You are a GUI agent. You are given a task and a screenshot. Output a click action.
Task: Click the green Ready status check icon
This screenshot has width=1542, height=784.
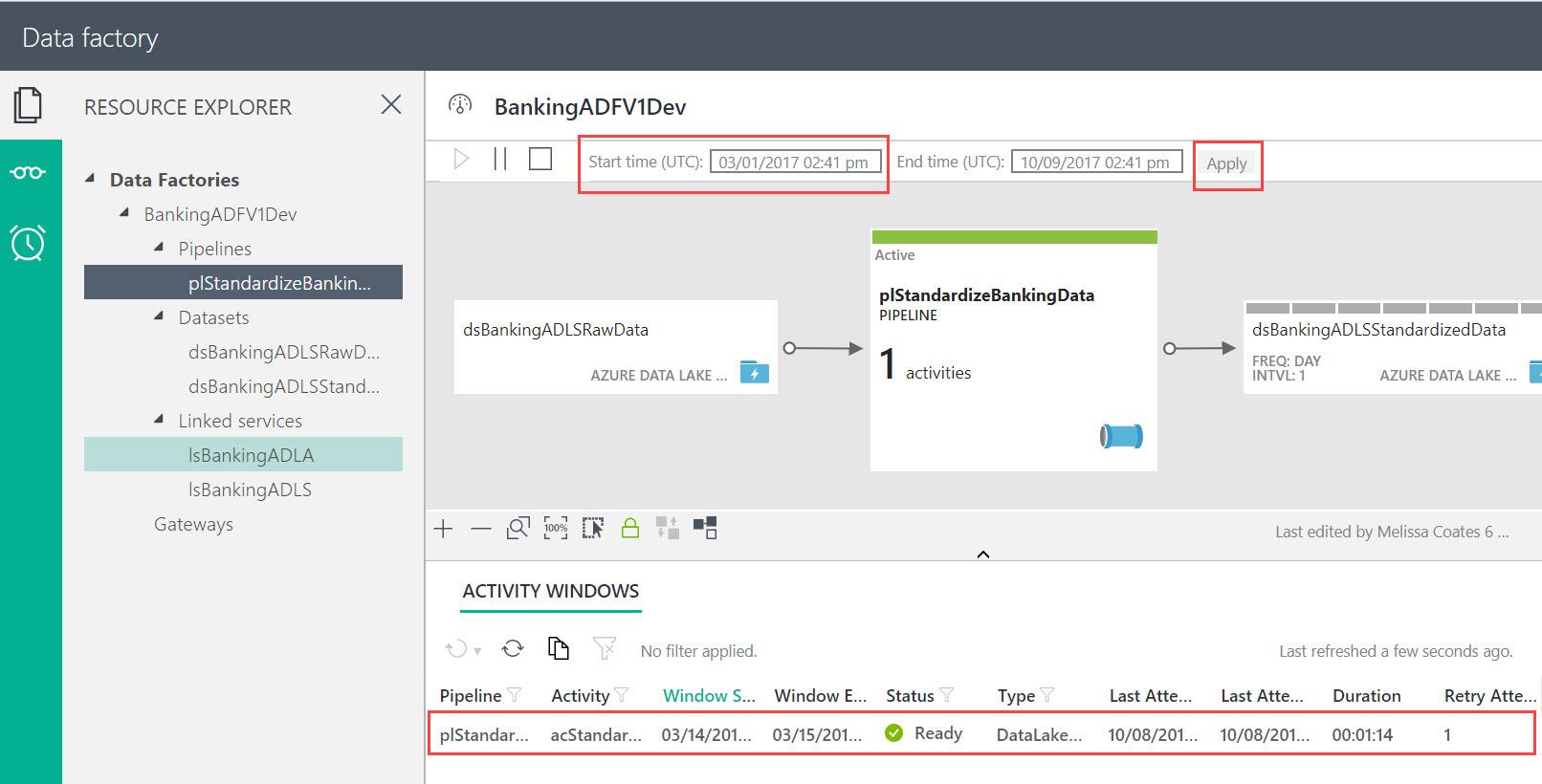894,733
